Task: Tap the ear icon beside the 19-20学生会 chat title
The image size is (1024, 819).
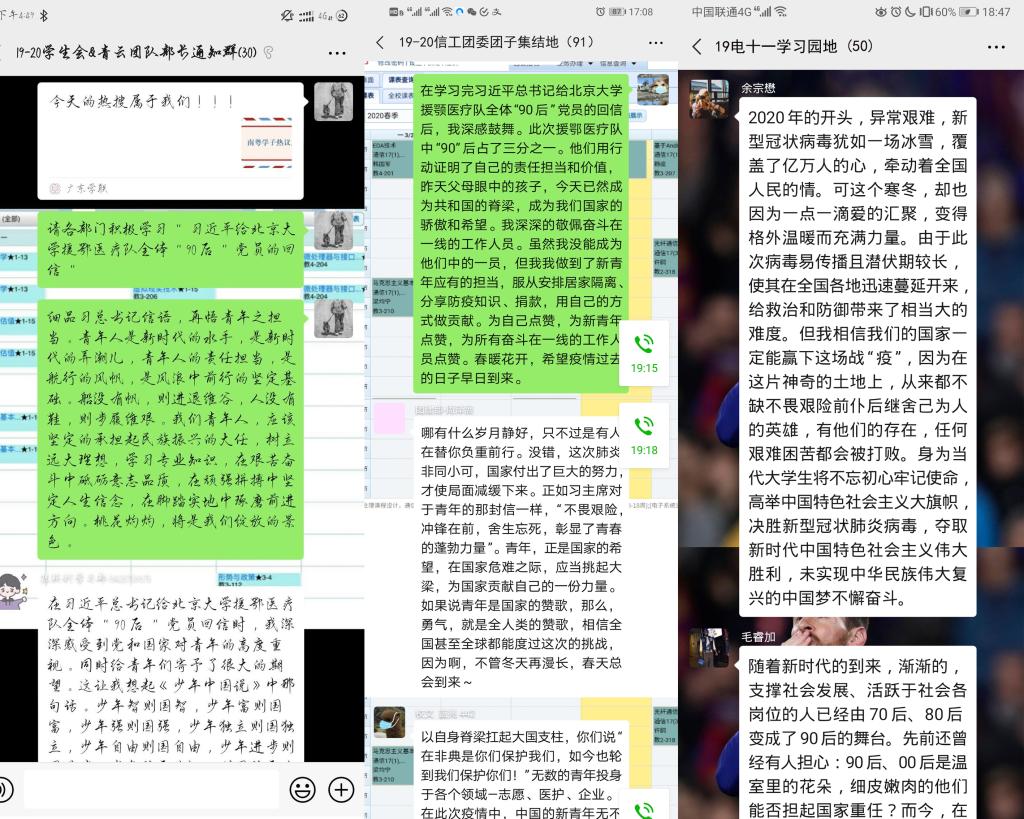Action: click(x=268, y=52)
